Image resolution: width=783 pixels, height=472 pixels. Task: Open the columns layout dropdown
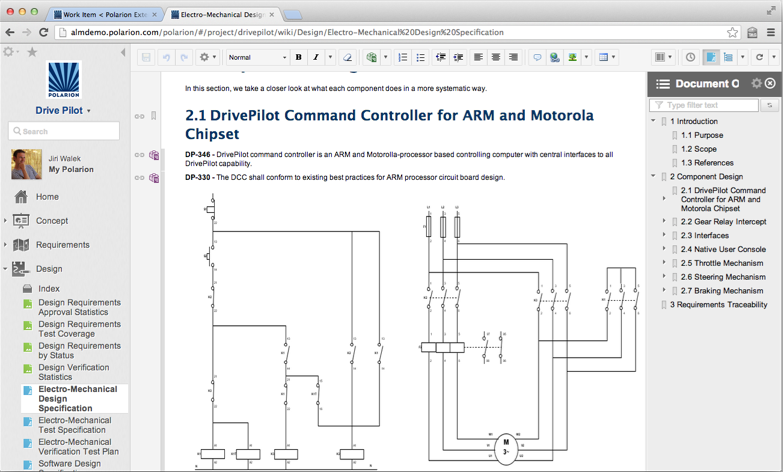(664, 57)
